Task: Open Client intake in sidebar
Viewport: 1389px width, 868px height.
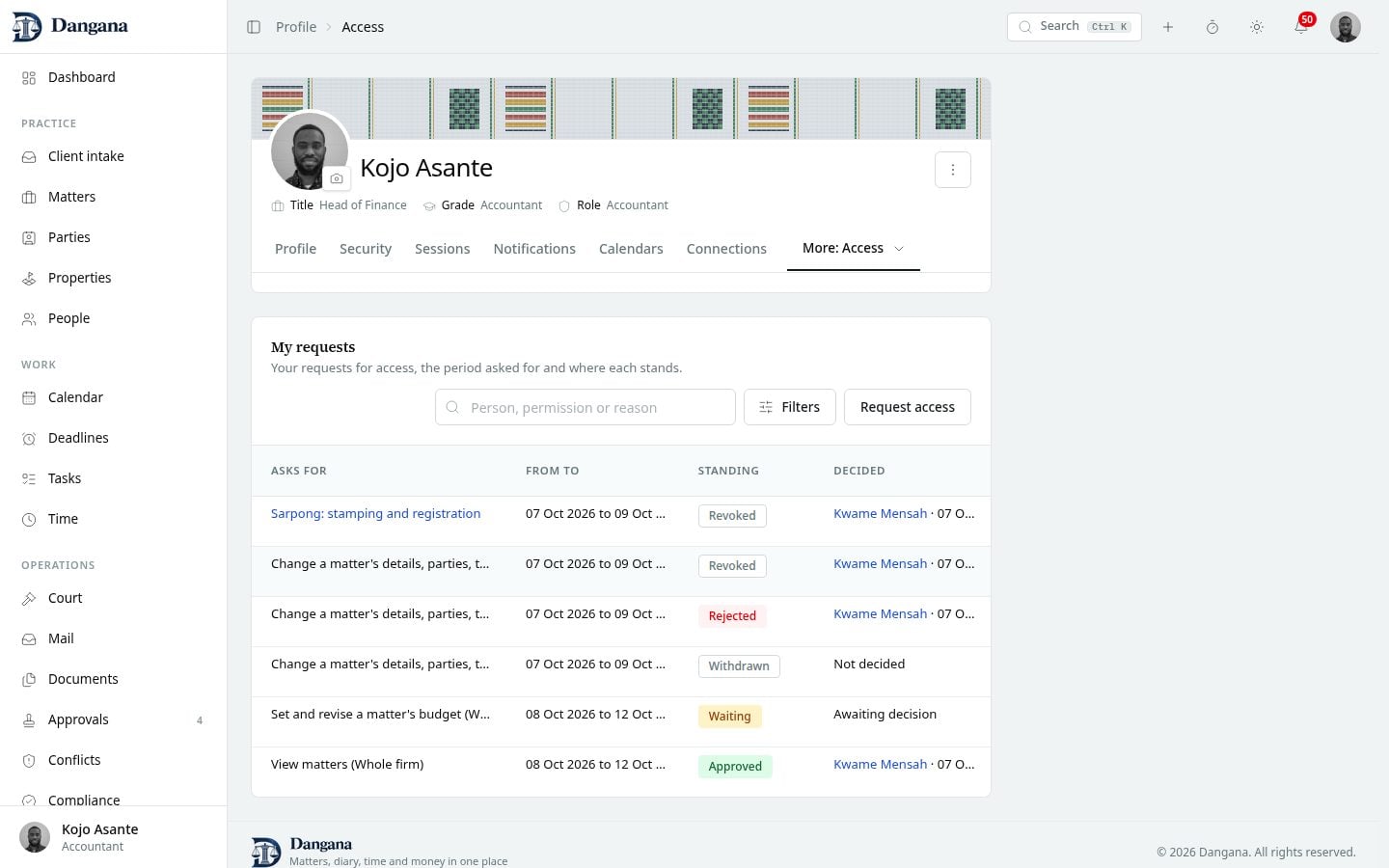Action: 114,156
